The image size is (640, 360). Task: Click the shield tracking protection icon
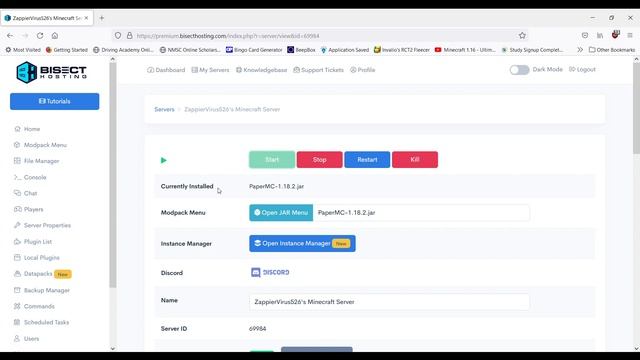tap(118, 36)
